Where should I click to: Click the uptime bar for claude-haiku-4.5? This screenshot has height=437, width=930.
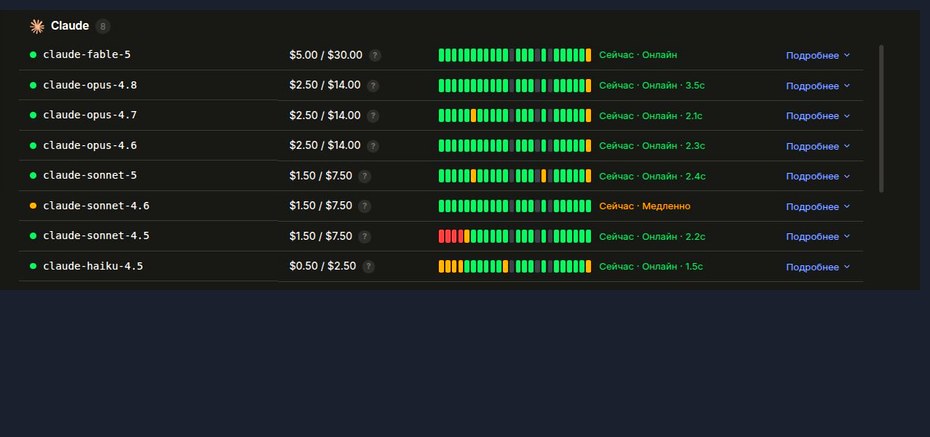coord(515,267)
